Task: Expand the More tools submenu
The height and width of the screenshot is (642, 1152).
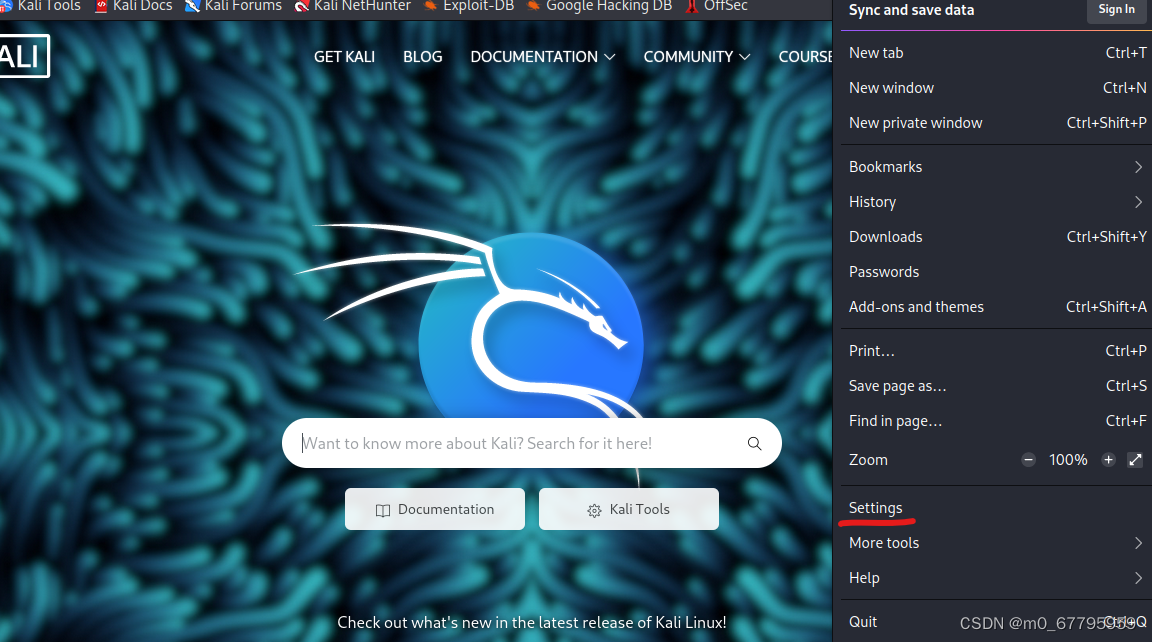Action: (996, 543)
